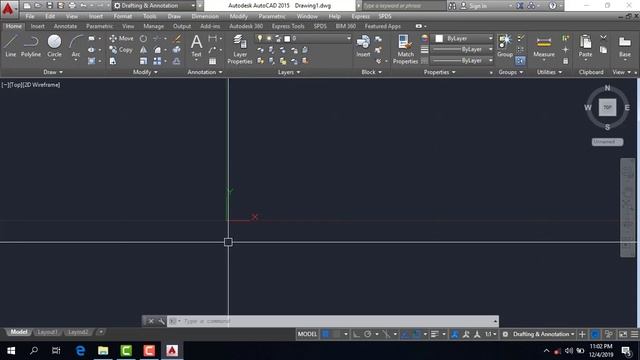Viewport: 640px width, 360px height.
Task: Toggle polar tracking in status bar
Action: (x=367, y=334)
